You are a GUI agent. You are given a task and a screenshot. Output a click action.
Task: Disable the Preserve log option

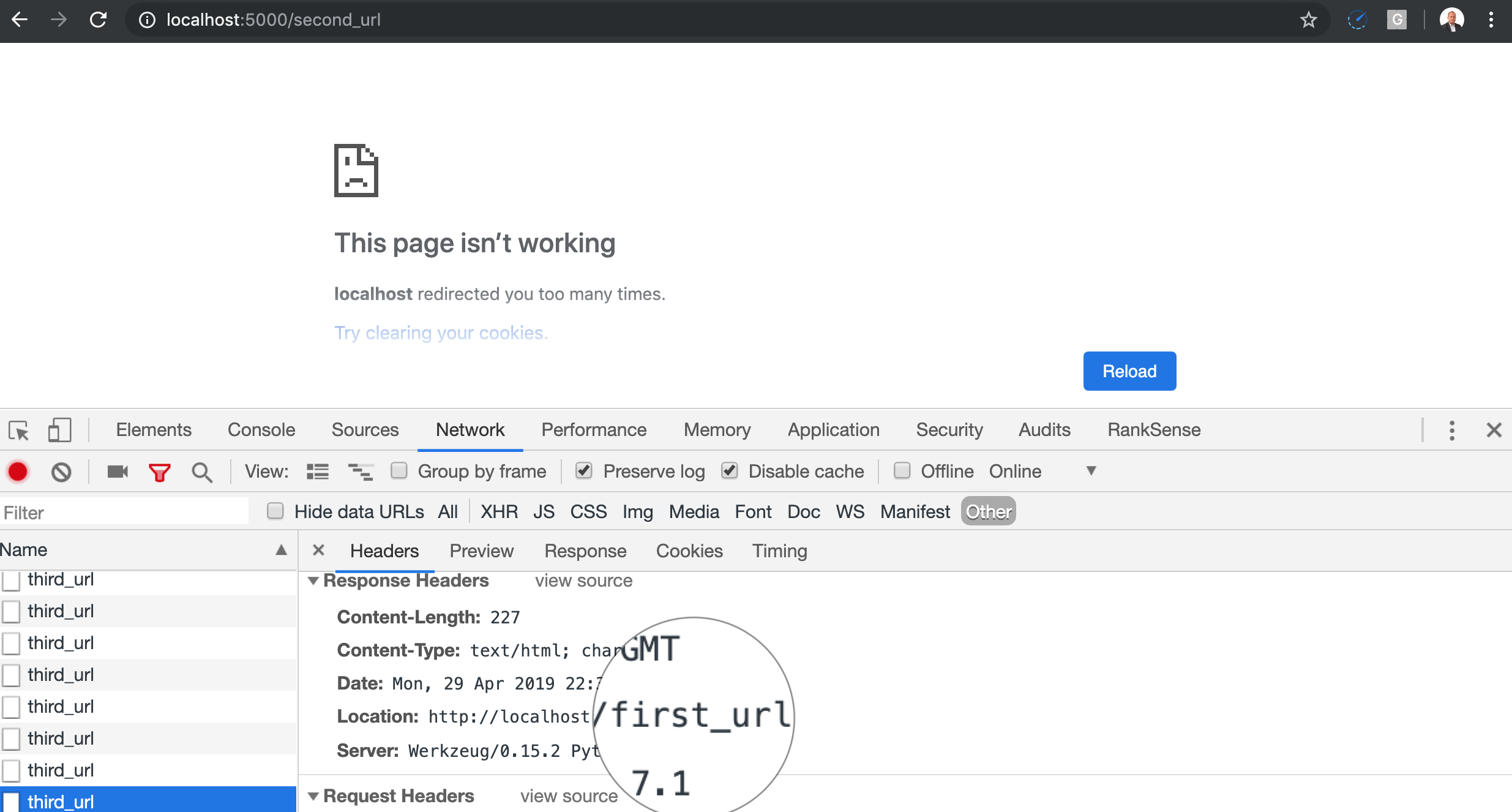click(x=584, y=470)
